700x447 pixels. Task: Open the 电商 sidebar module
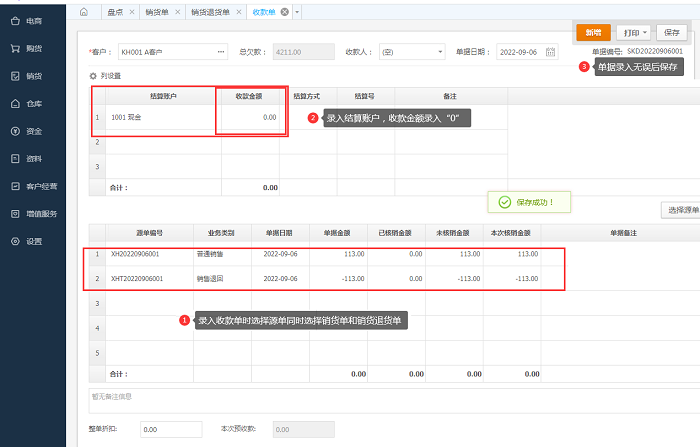click(26, 20)
